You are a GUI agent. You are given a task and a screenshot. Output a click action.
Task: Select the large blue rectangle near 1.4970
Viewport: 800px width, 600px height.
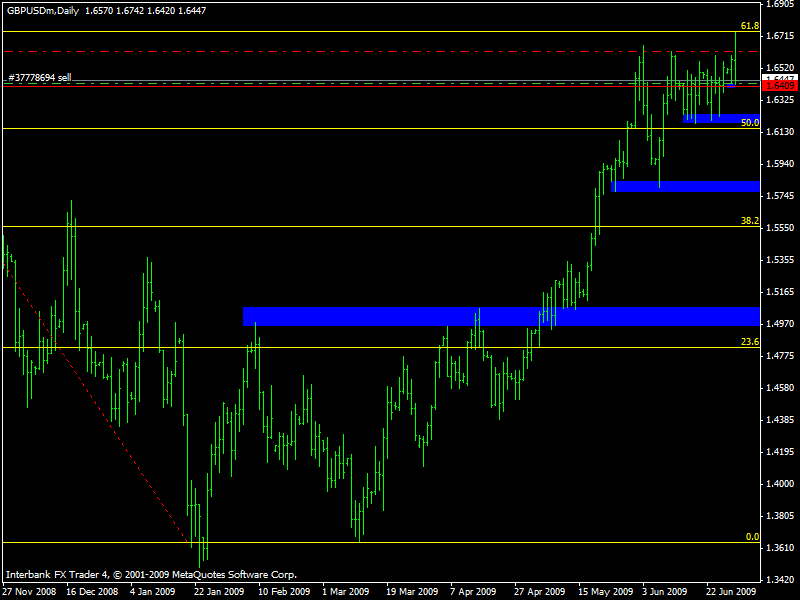coord(500,316)
